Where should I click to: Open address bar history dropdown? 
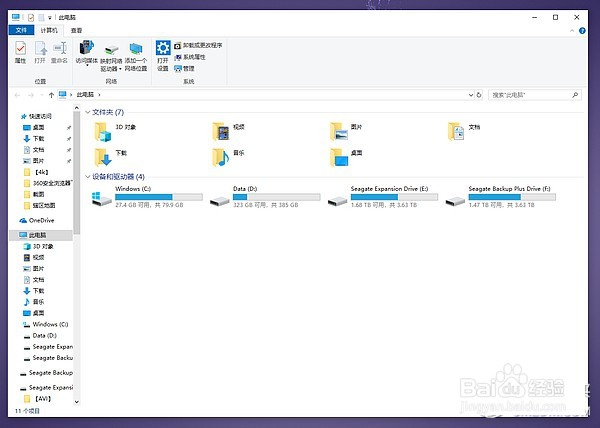point(471,95)
